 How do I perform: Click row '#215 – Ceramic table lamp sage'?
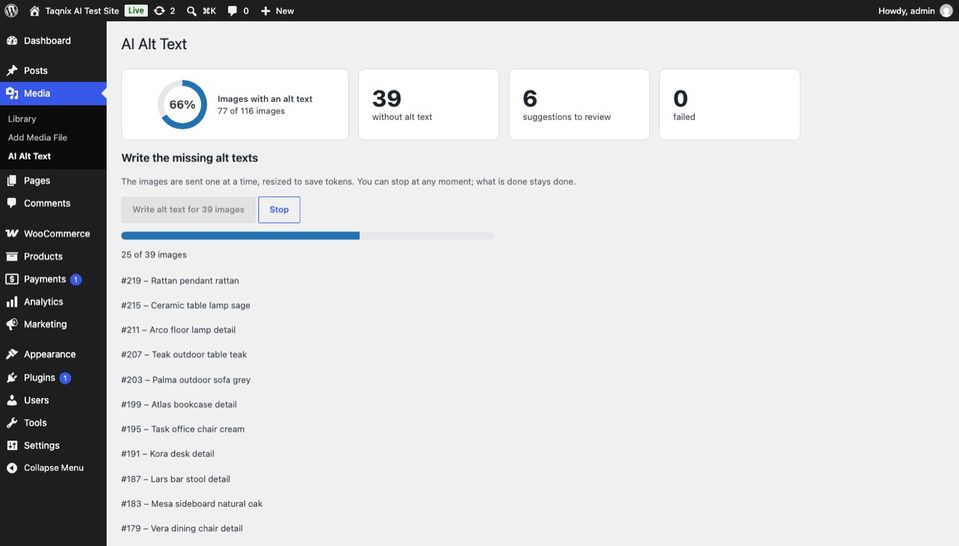click(185, 305)
